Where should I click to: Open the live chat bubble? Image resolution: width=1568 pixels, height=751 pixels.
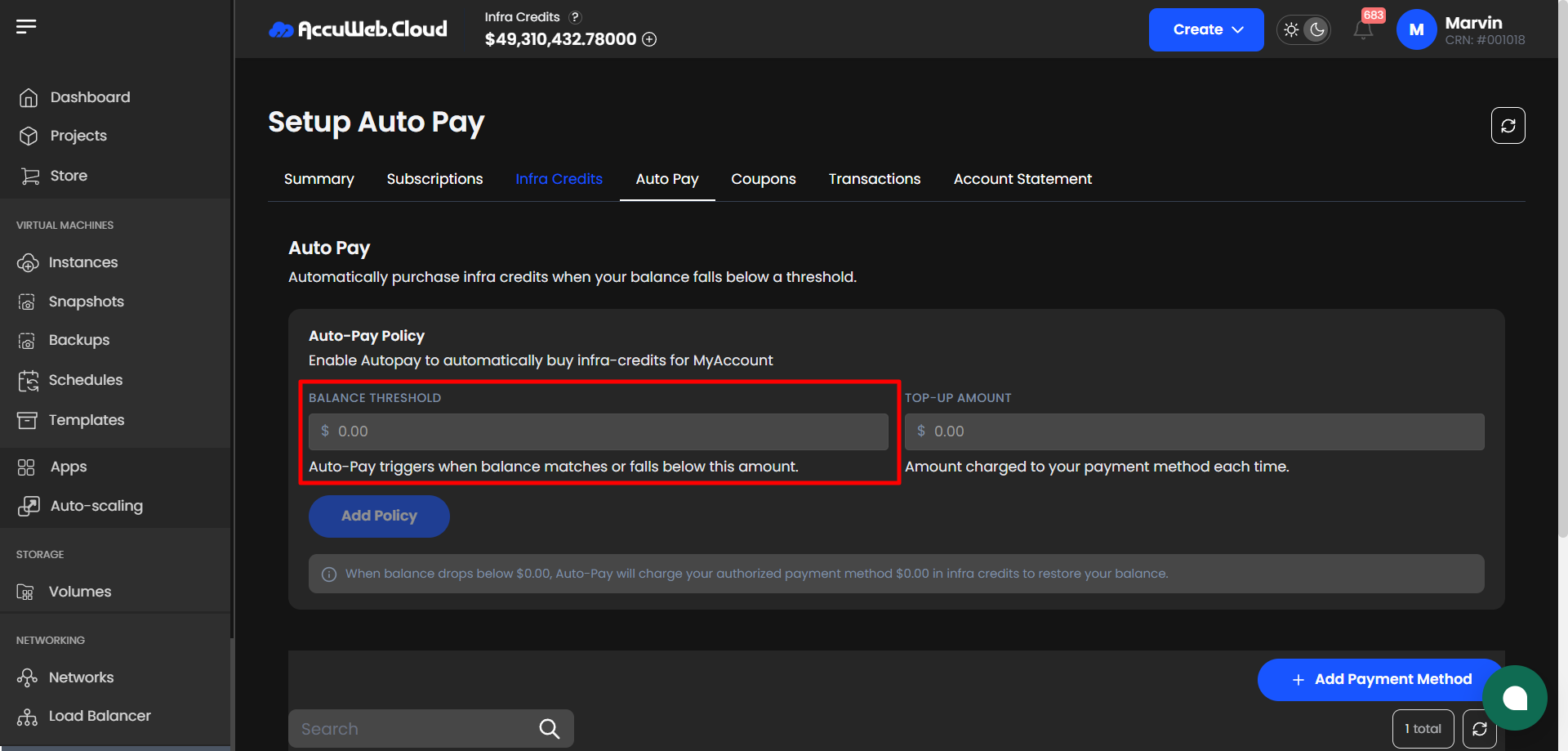pyautogui.click(x=1515, y=698)
